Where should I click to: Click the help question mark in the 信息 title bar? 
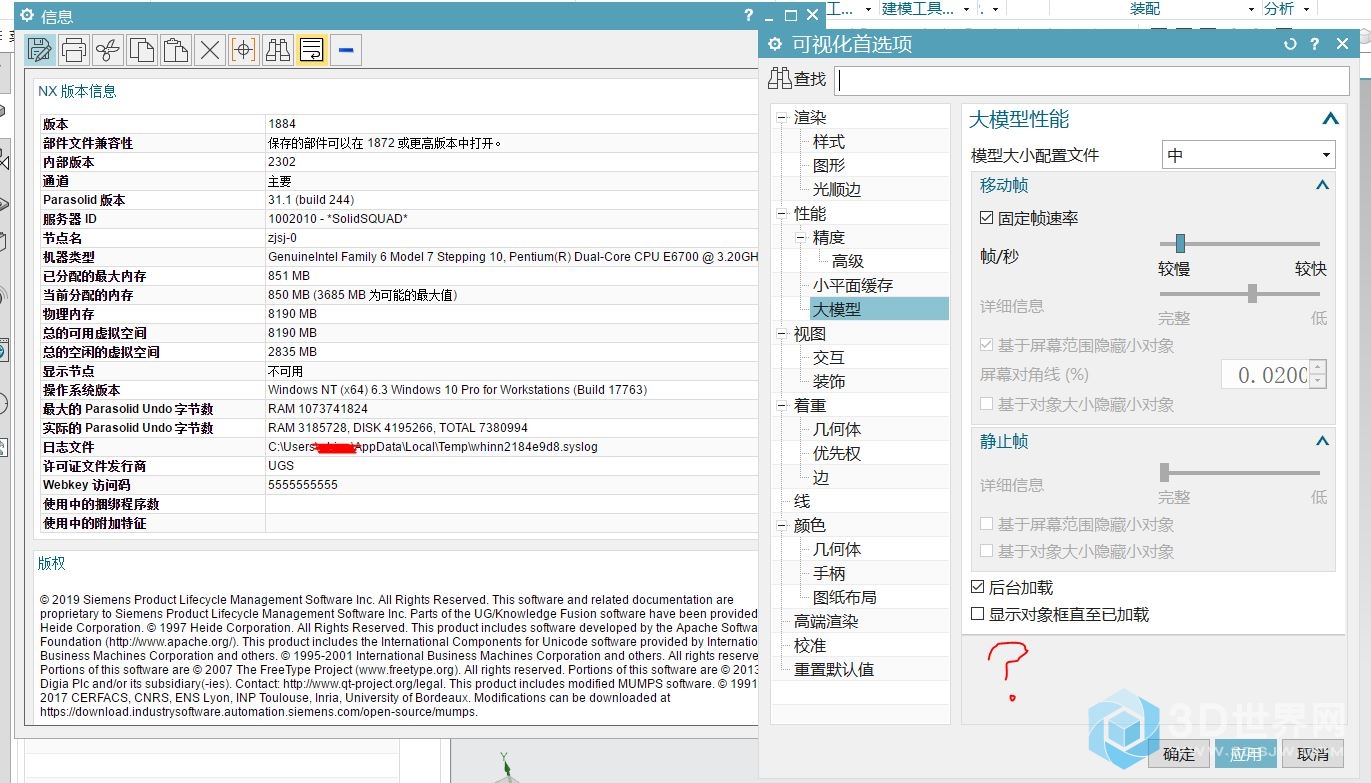pyautogui.click(x=749, y=15)
